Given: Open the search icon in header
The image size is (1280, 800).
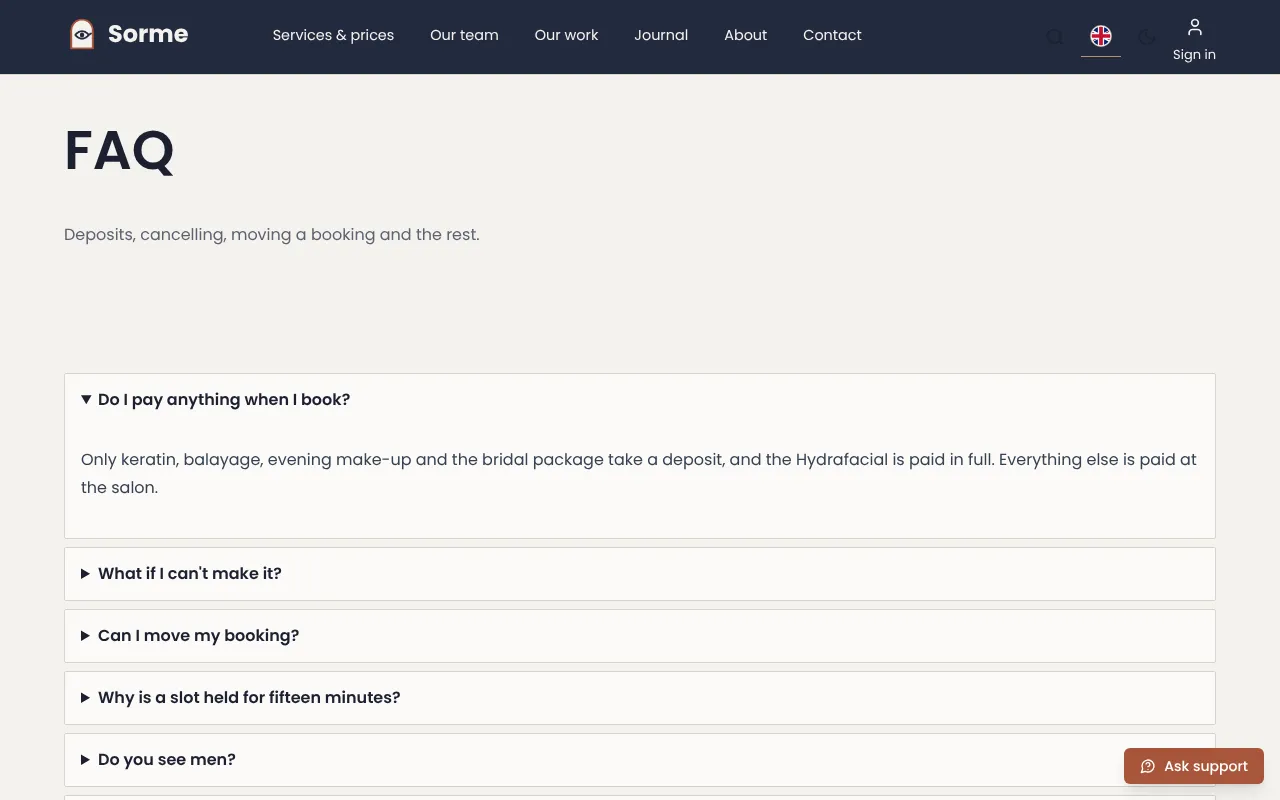Looking at the screenshot, I should coord(1055,37).
